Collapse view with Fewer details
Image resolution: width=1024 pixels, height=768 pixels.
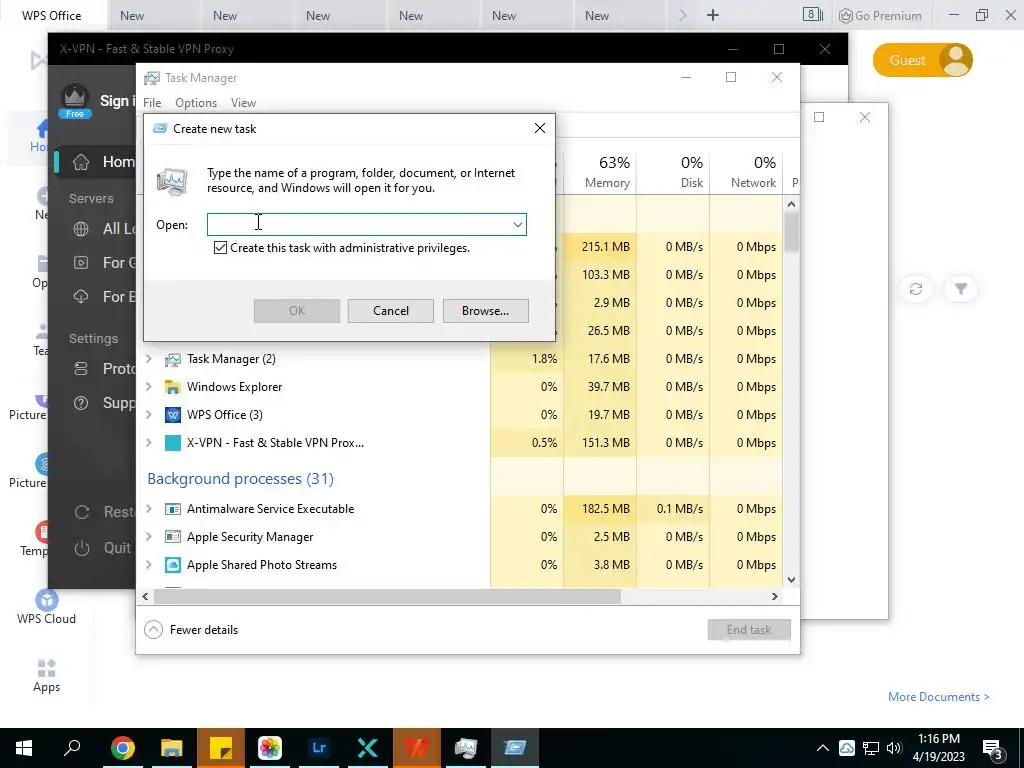tap(192, 630)
